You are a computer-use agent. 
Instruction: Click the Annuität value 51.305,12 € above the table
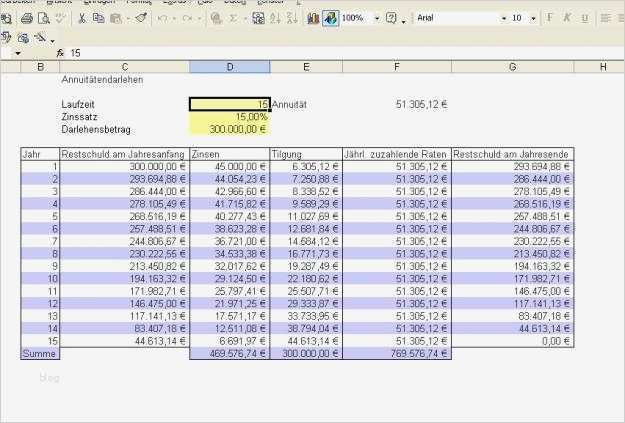click(x=421, y=104)
